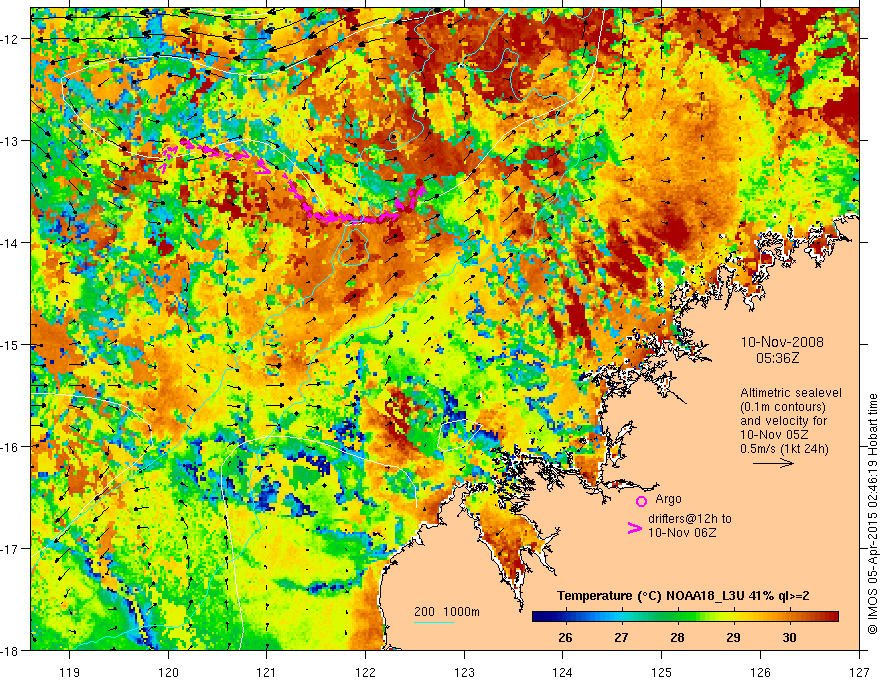
Task: Click the '10-Nov 06Z' drifter time text
Action: (x=682, y=533)
